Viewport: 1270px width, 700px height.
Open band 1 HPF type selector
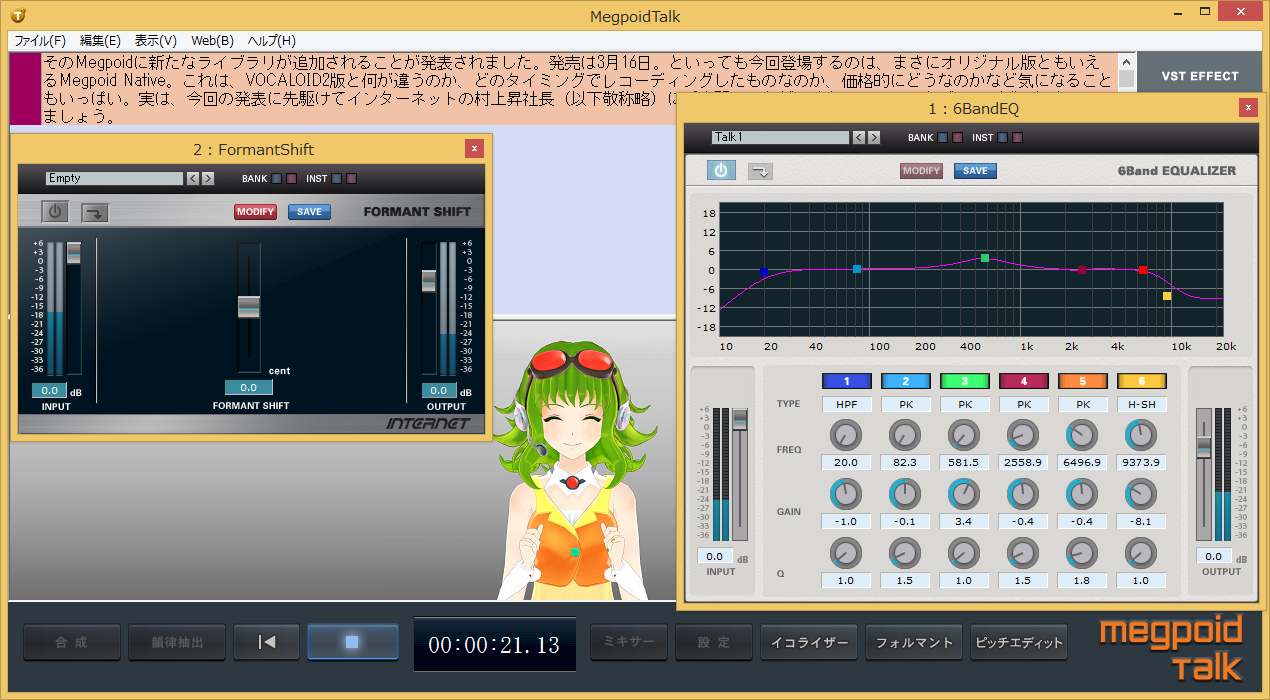click(847, 405)
